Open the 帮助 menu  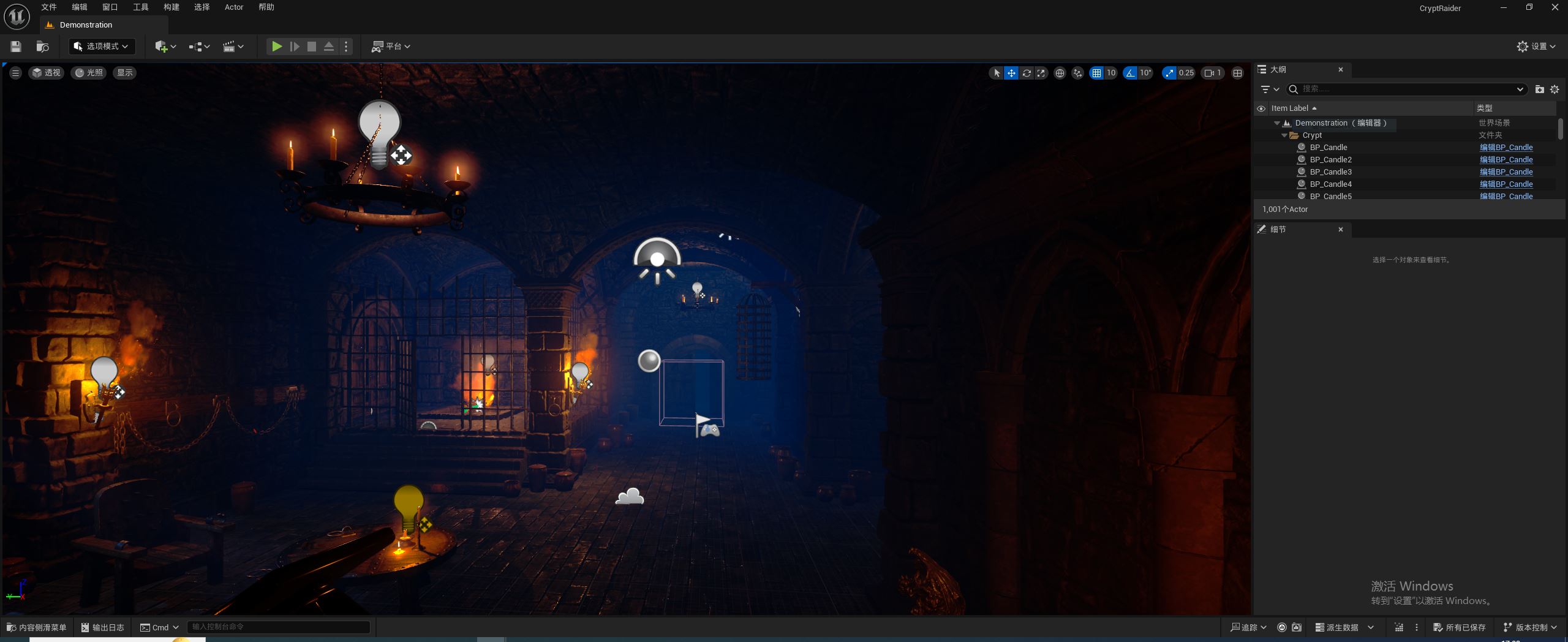(x=266, y=7)
